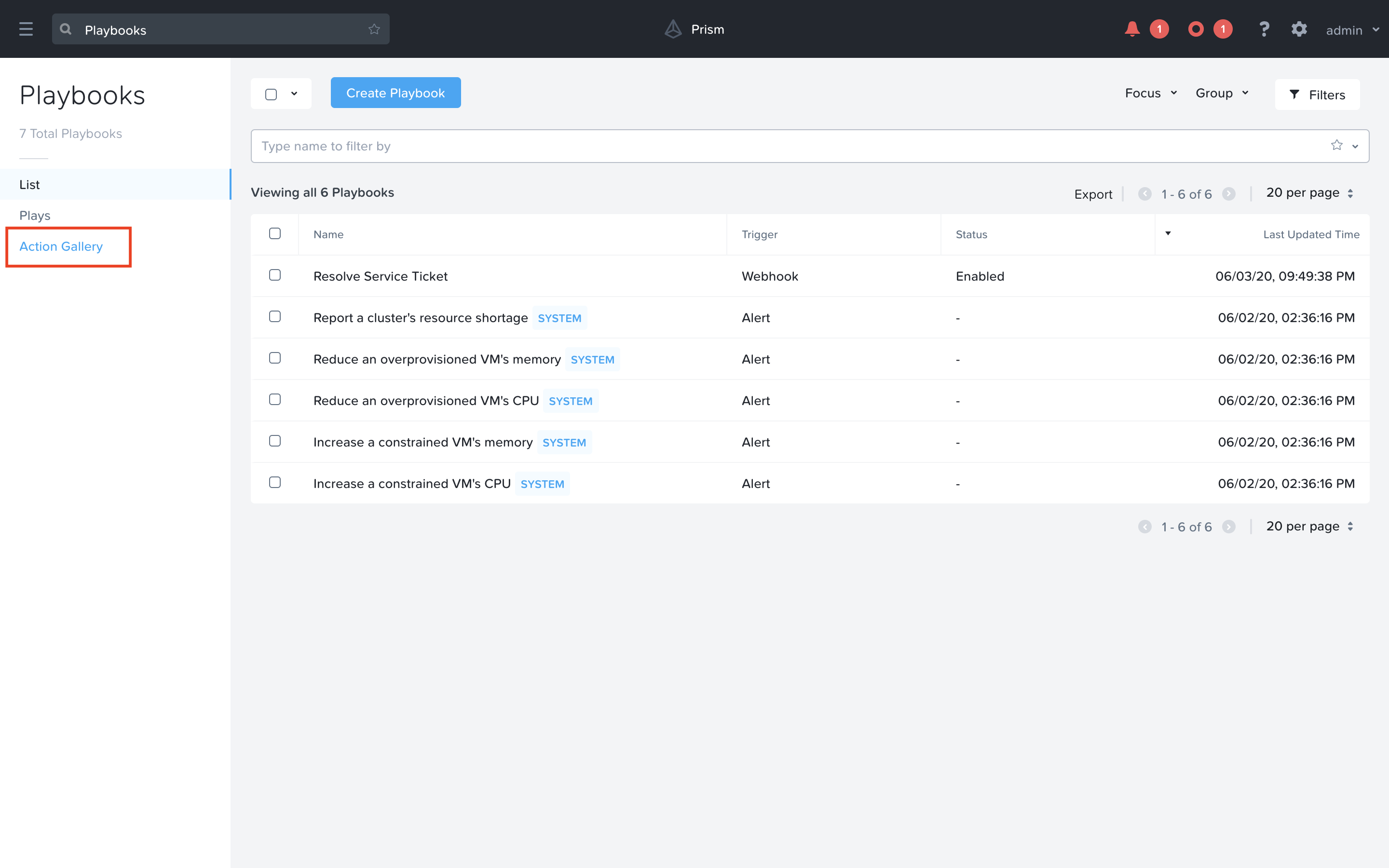Sort by the Name column header
This screenshot has height=868, width=1389.
328,234
